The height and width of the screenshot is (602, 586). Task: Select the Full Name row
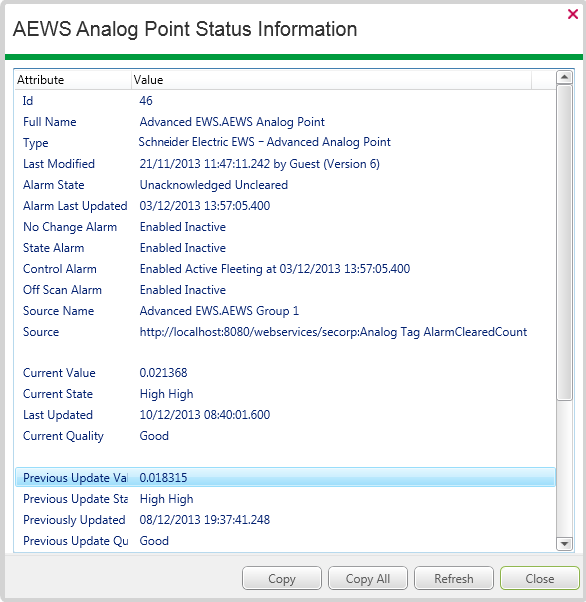tap(285, 122)
